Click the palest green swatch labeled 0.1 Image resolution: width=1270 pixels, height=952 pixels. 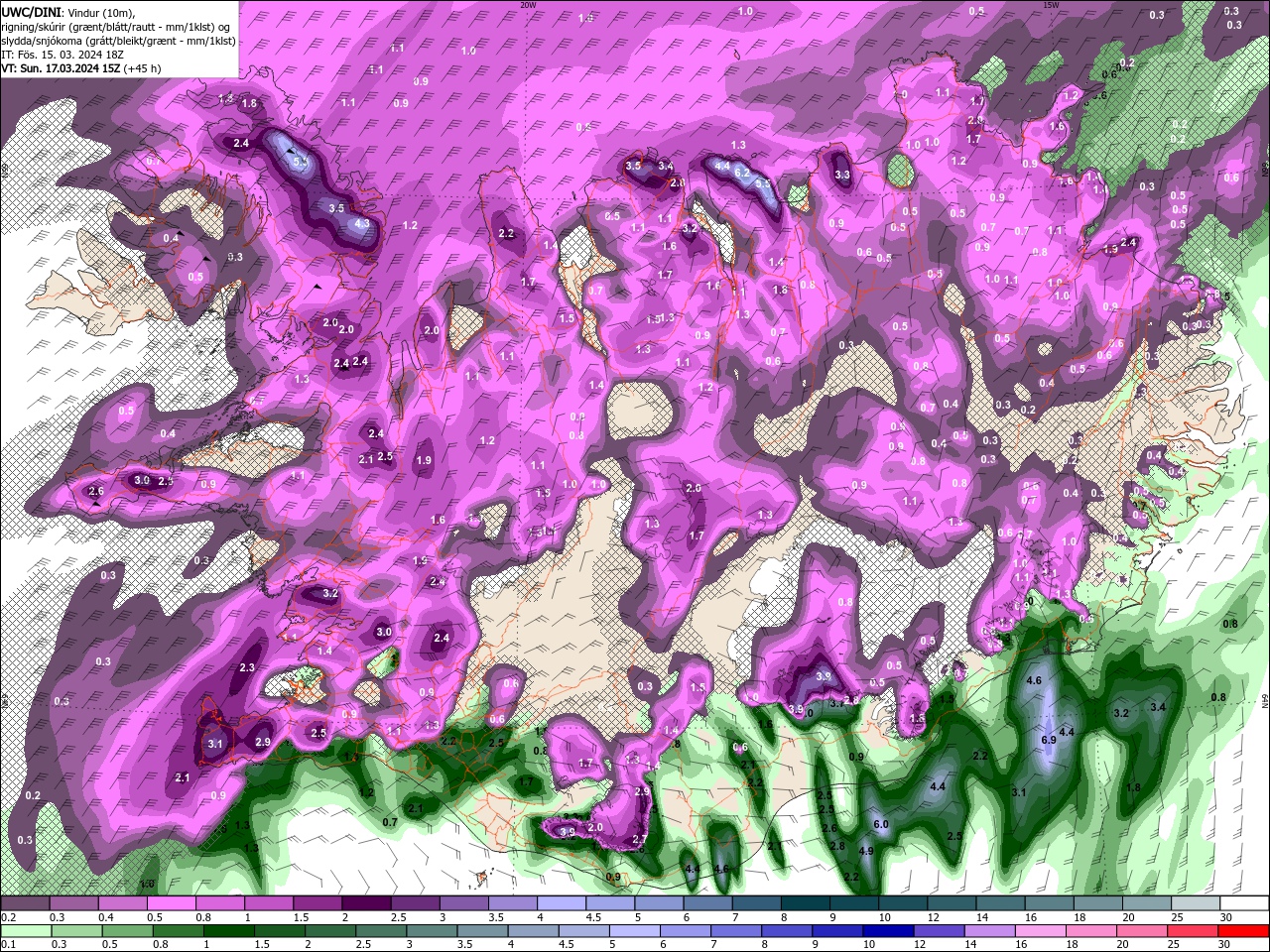[26, 931]
